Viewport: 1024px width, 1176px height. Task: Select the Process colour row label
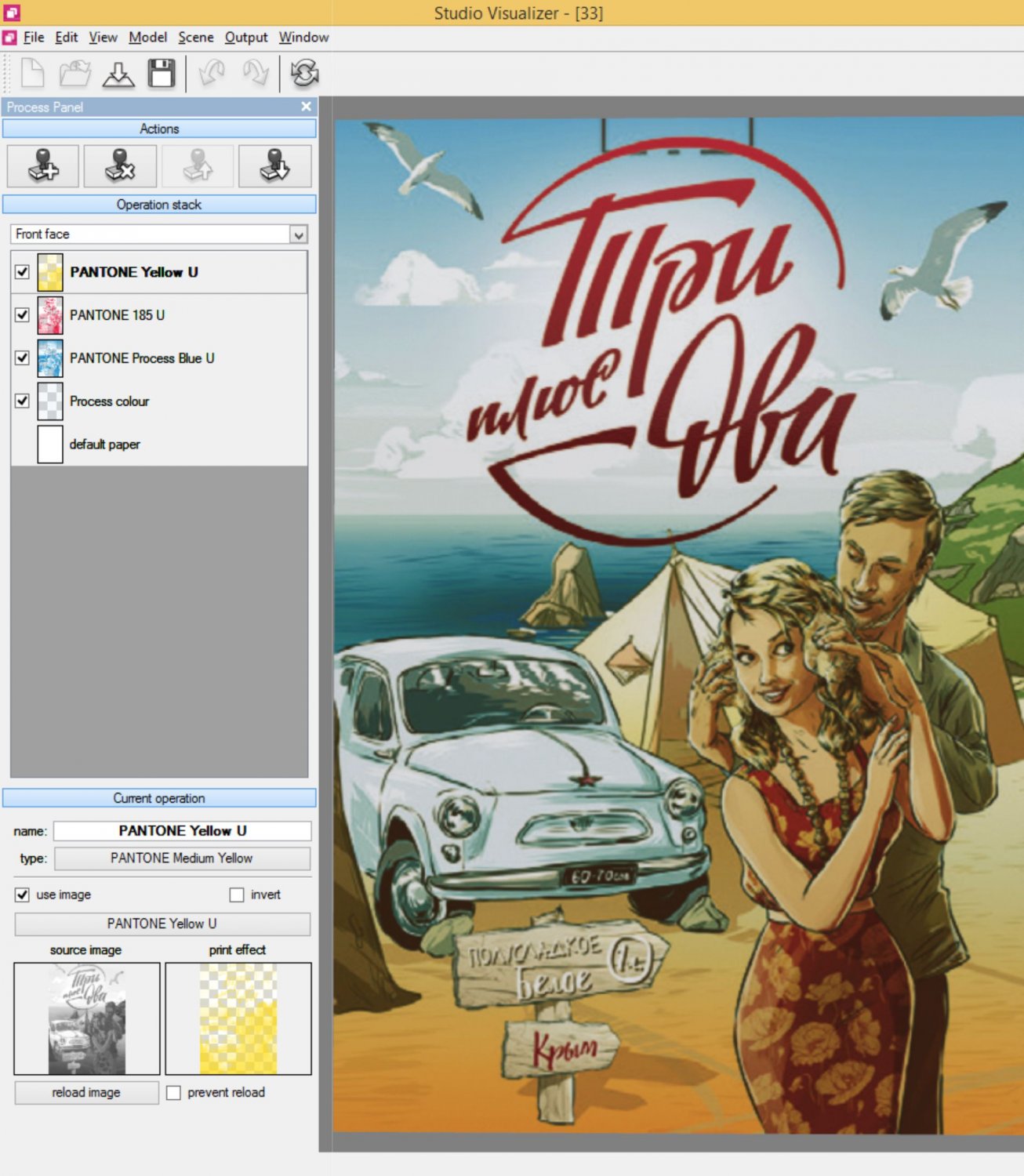[x=109, y=401]
